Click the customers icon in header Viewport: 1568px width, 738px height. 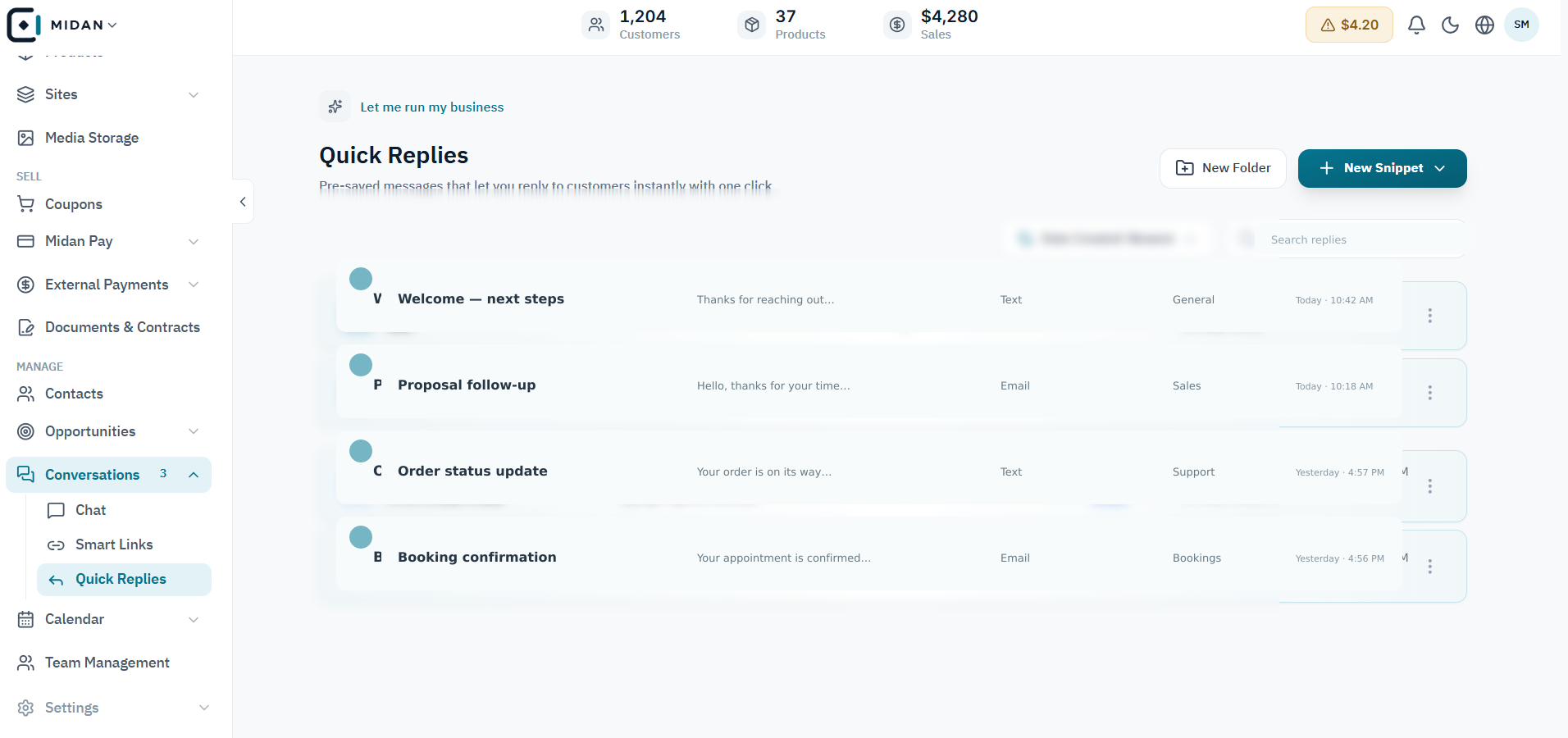596,25
